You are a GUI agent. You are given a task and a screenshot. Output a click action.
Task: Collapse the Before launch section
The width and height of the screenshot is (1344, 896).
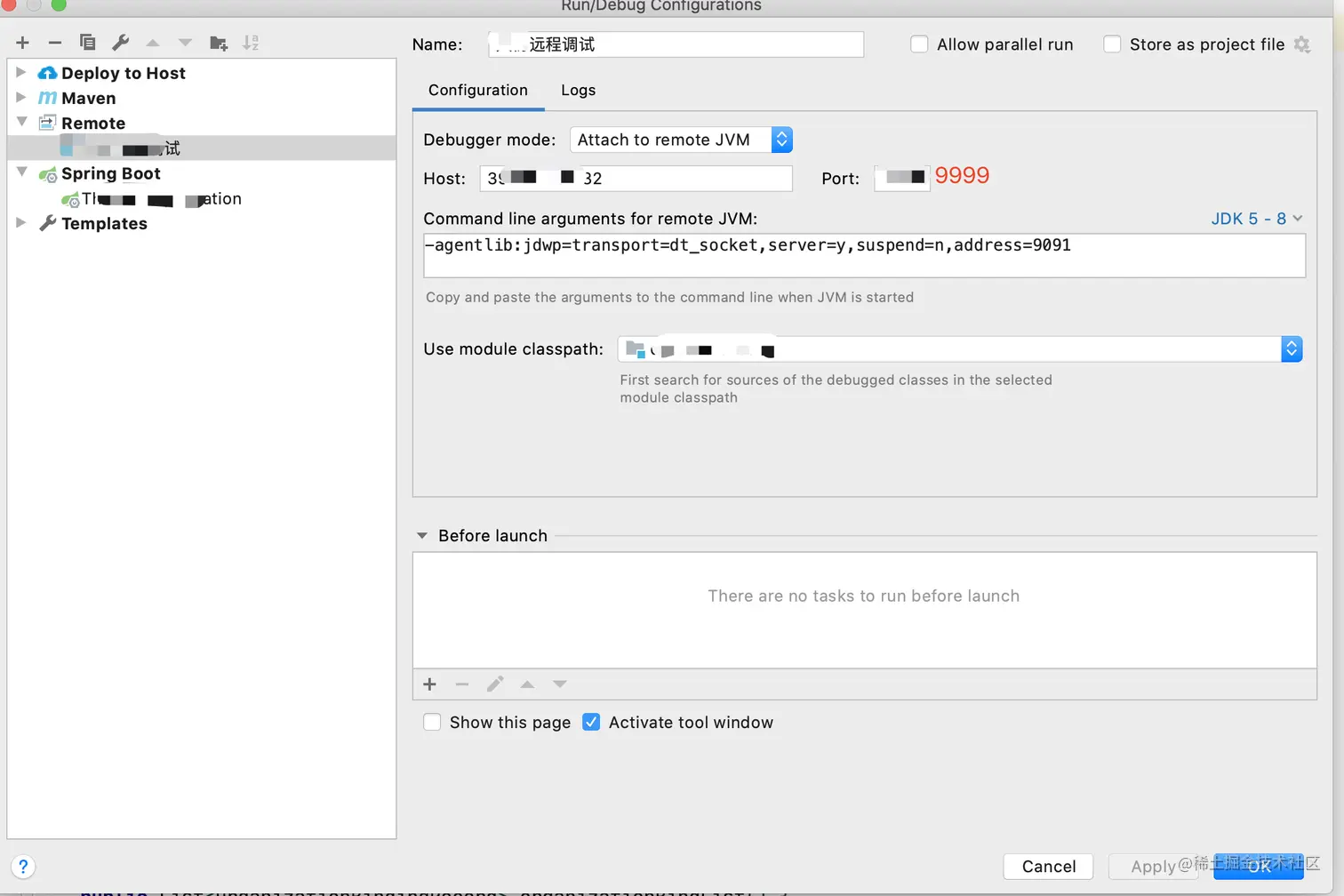(422, 536)
